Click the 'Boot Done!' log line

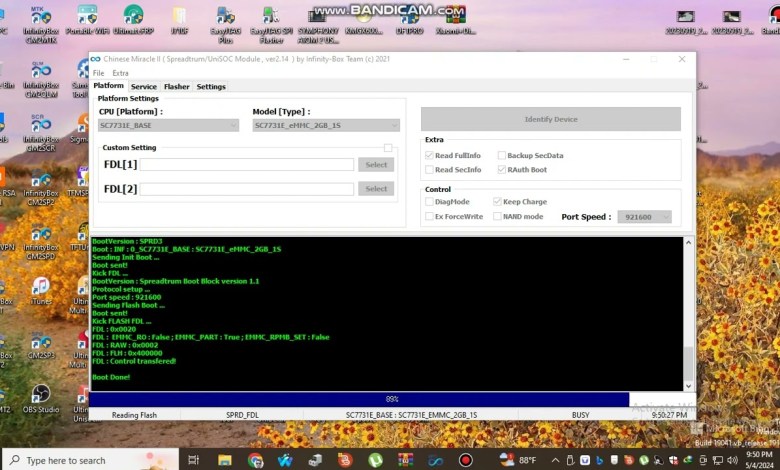pos(111,377)
